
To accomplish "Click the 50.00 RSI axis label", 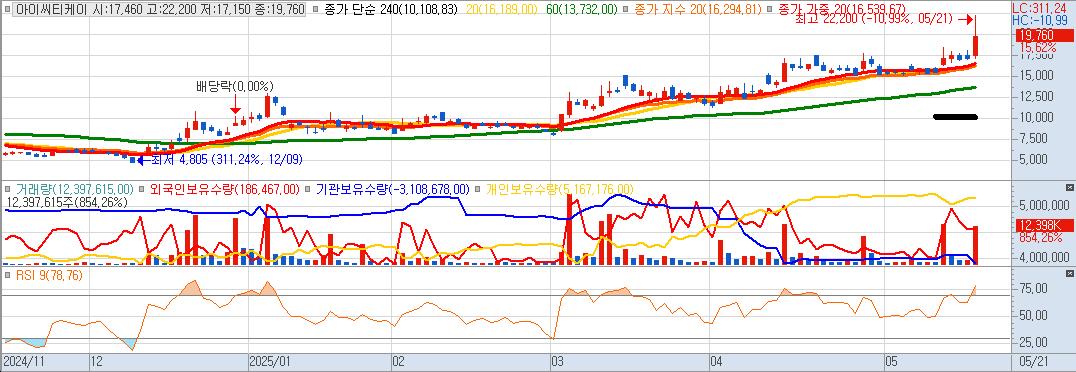I will 1034,316.
